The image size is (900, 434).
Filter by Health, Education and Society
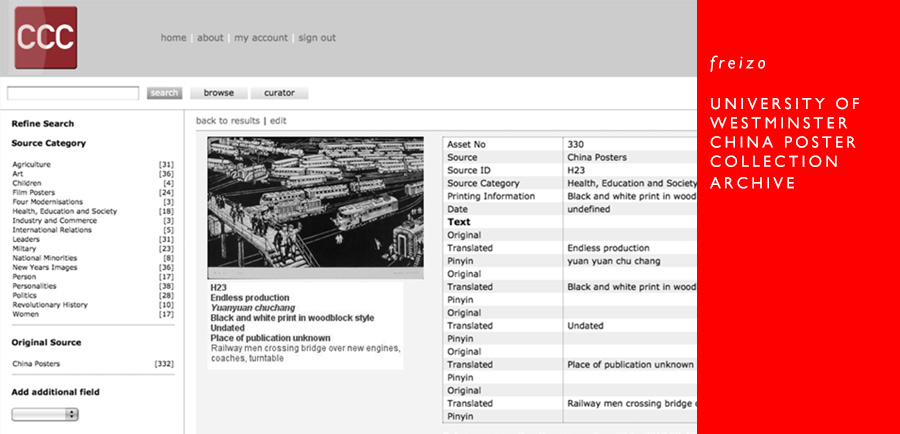64,211
